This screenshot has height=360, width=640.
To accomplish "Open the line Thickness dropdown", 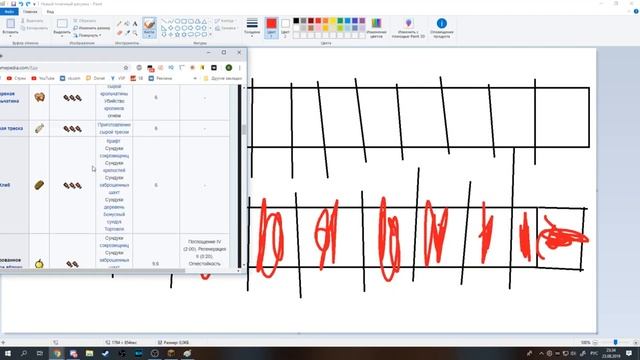I will pos(252,27).
